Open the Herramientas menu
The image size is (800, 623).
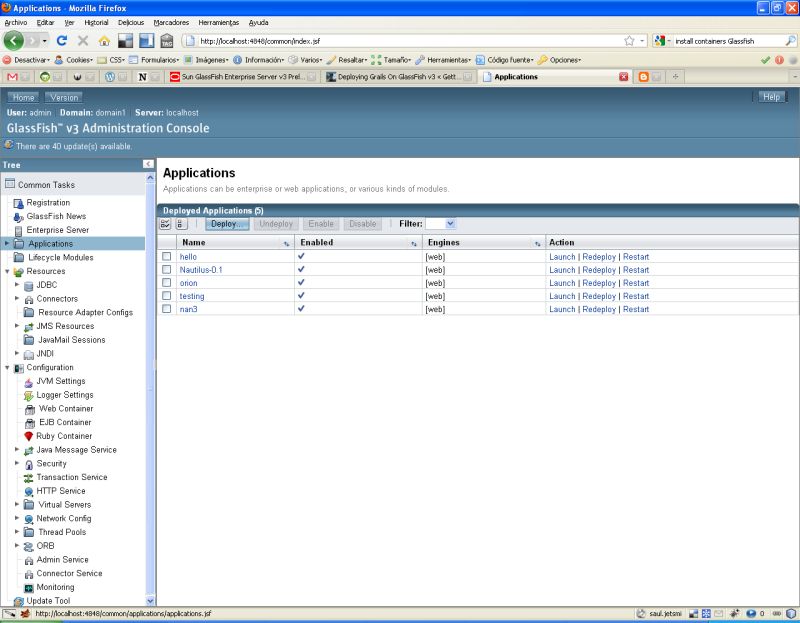pyautogui.click(x=218, y=22)
